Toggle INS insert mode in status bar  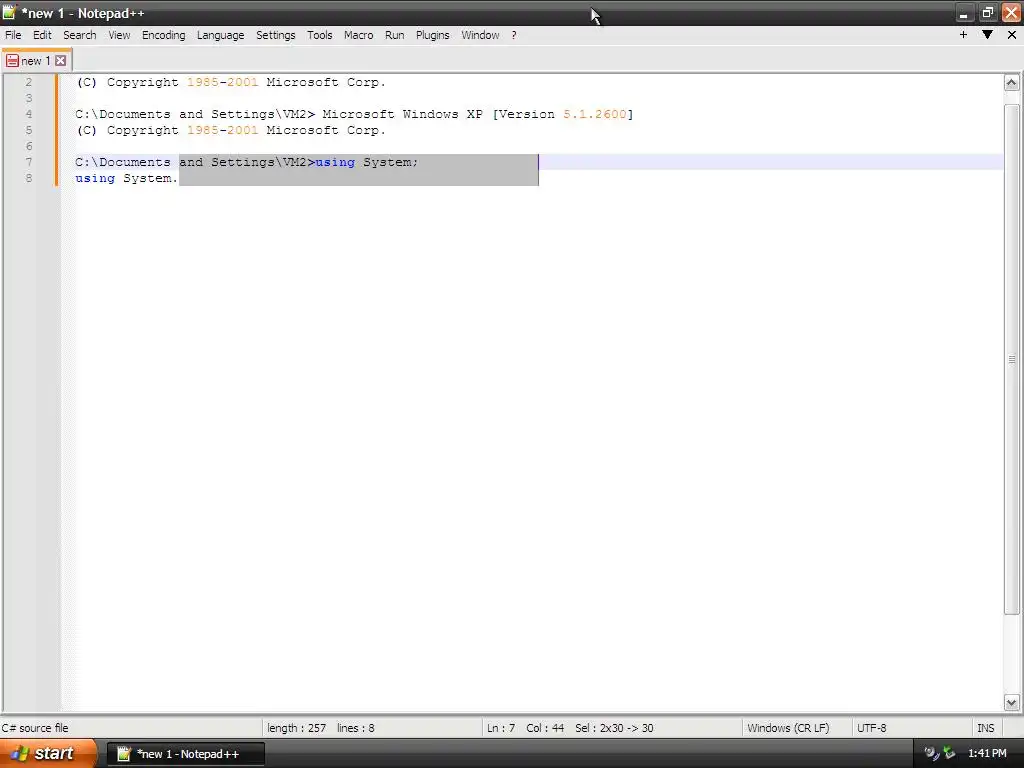pyautogui.click(x=985, y=728)
